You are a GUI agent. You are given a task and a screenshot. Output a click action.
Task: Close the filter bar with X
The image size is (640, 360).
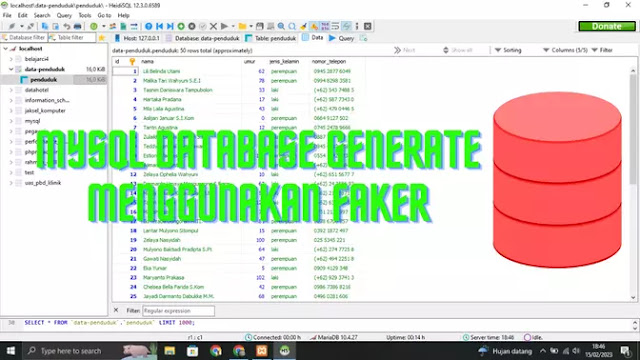(116, 311)
